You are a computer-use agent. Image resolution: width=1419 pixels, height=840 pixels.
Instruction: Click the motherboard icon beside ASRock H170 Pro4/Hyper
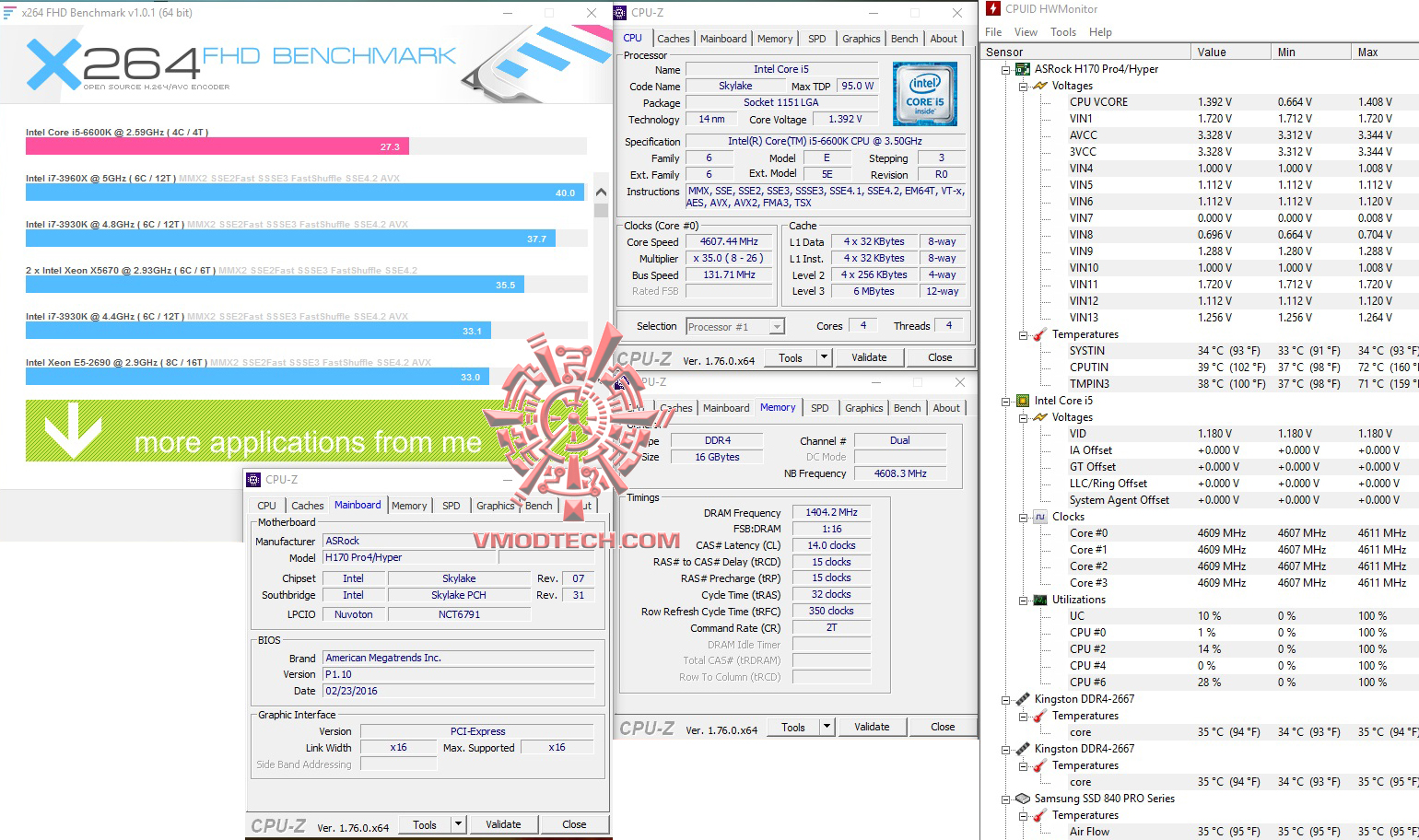click(1023, 69)
